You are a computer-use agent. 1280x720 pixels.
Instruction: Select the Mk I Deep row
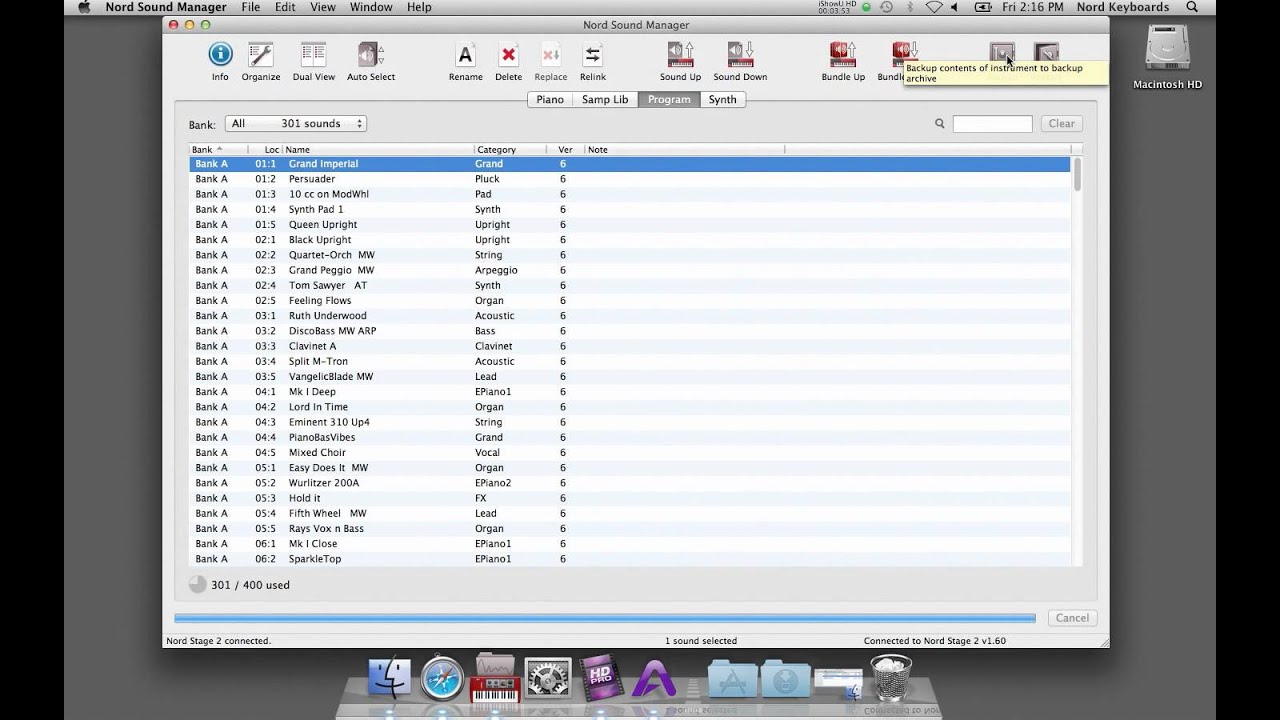tap(630, 392)
